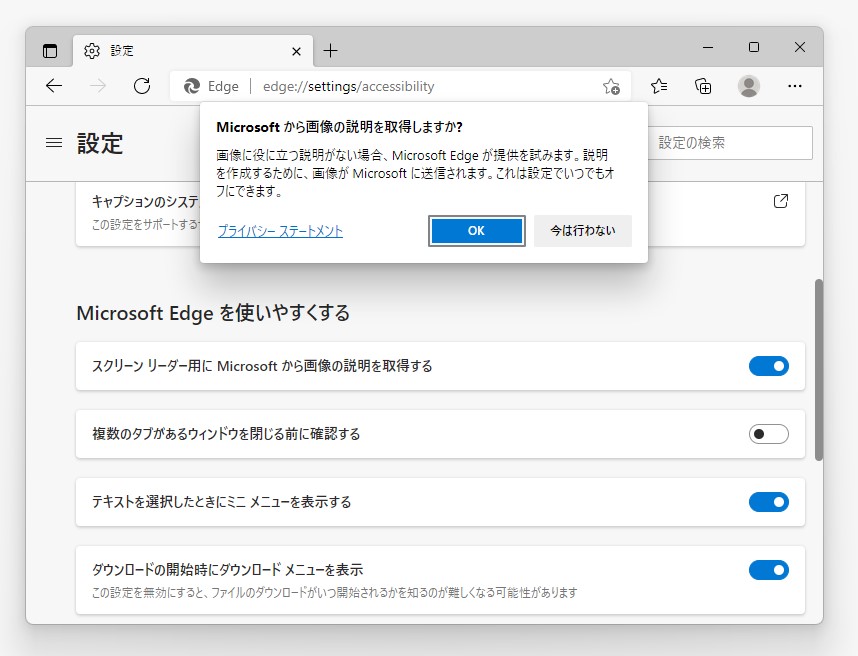
Task: Open the settings hamburger menu
Action: [54, 143]
